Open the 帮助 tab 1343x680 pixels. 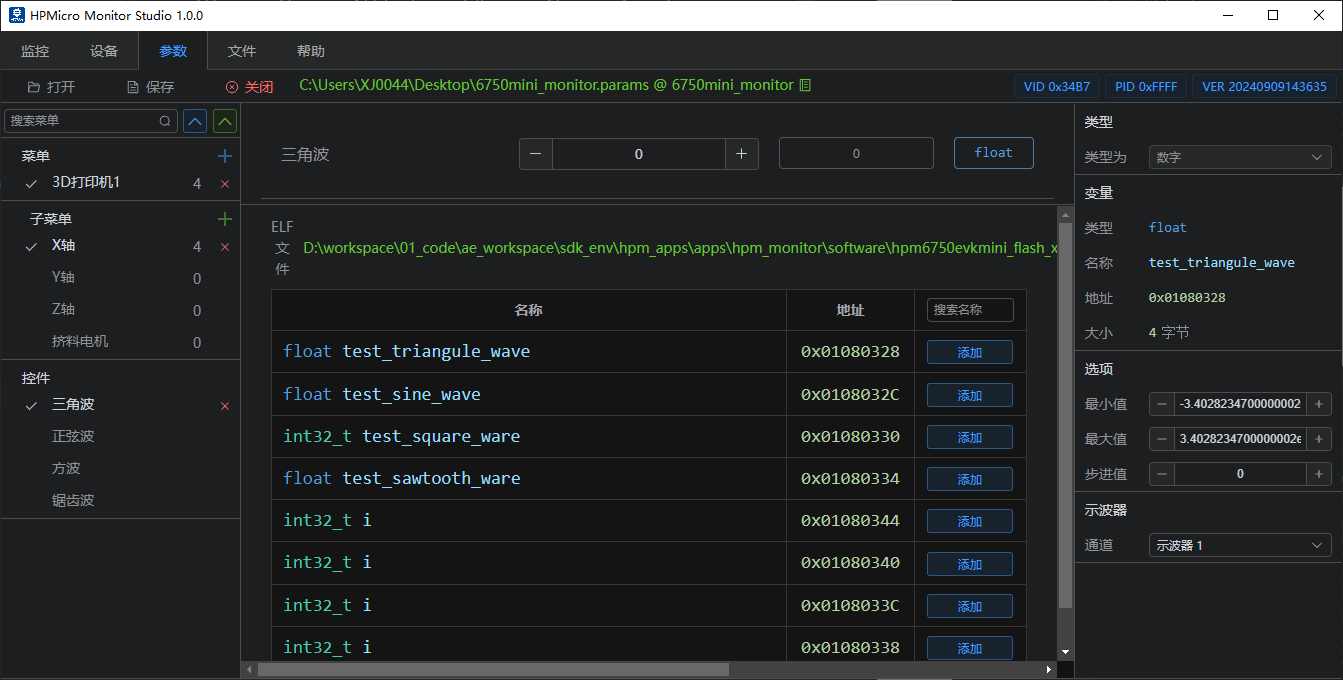coord(311,51)
